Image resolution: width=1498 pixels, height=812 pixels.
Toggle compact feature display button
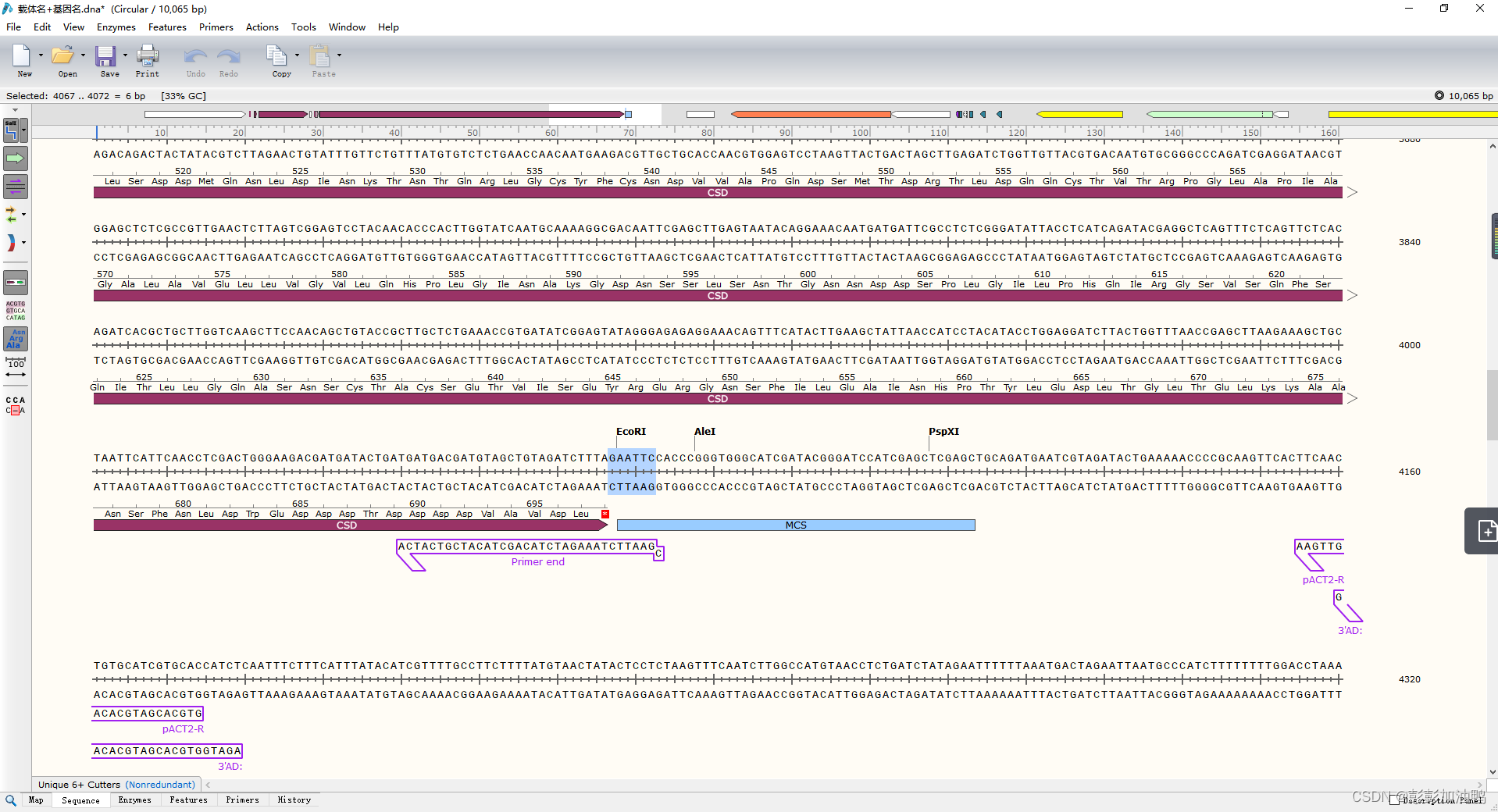(x=16, y=282)
